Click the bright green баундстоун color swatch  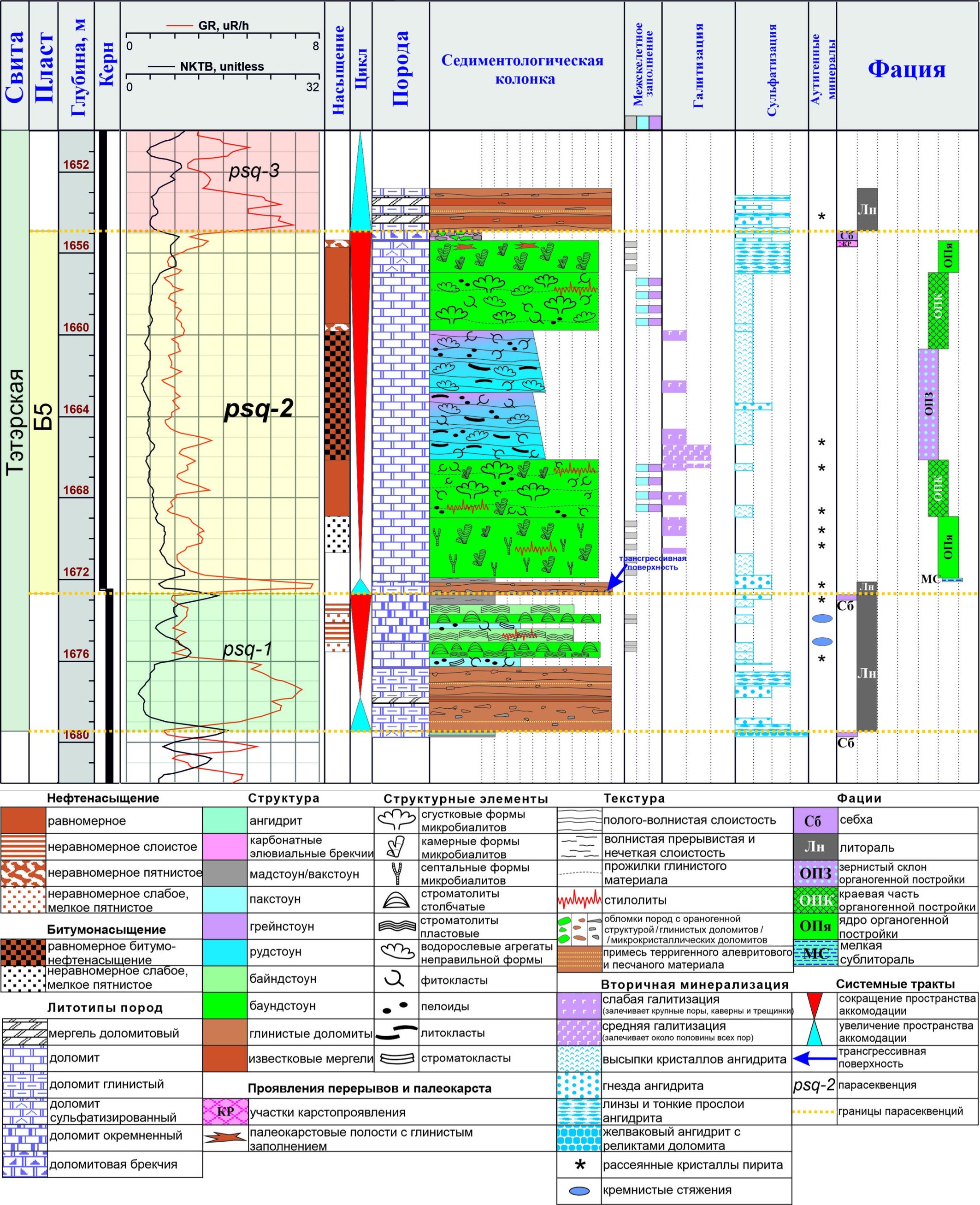[225, 1006]
